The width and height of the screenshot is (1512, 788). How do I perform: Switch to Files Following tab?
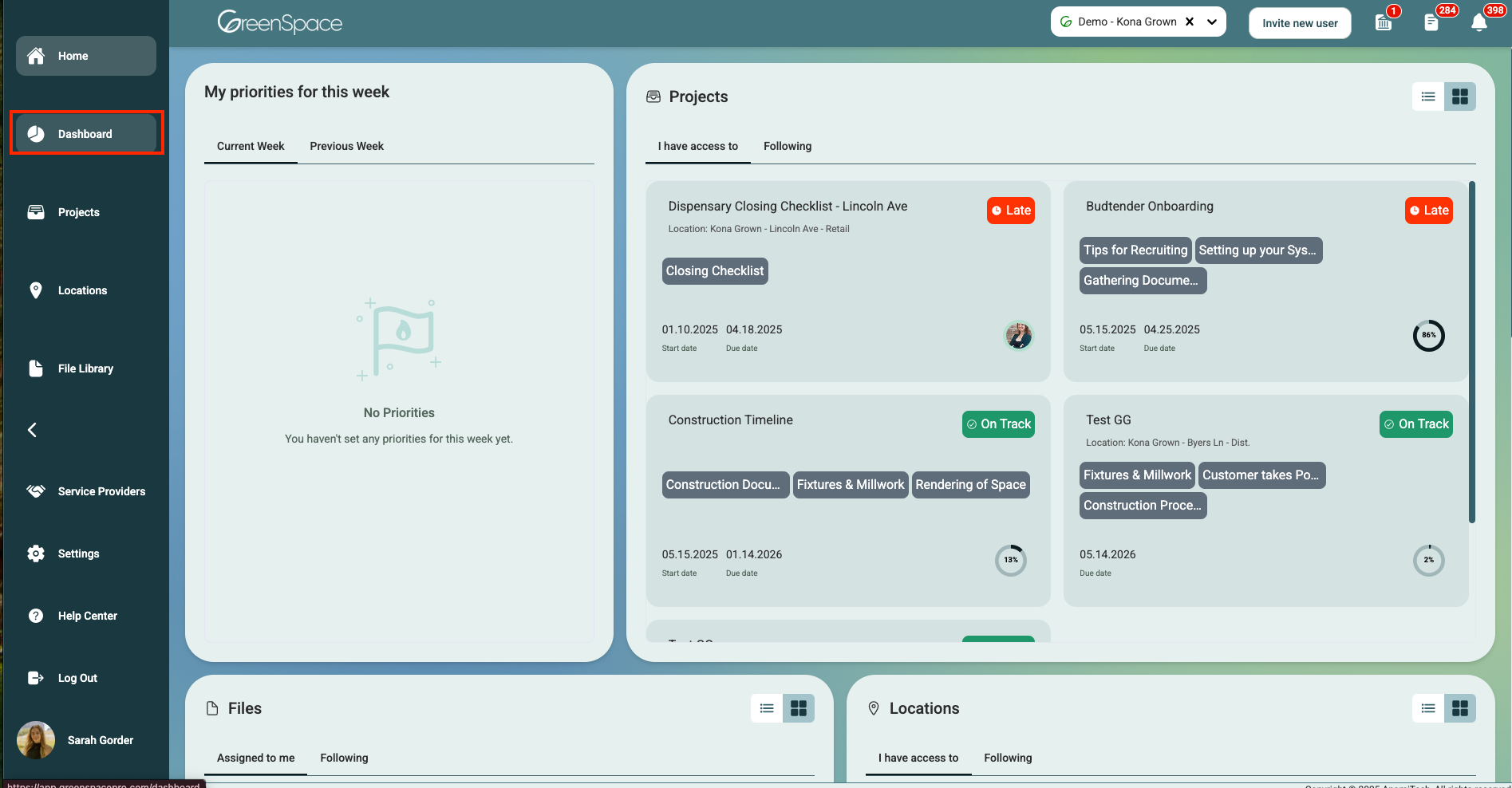tap(345, 758)
